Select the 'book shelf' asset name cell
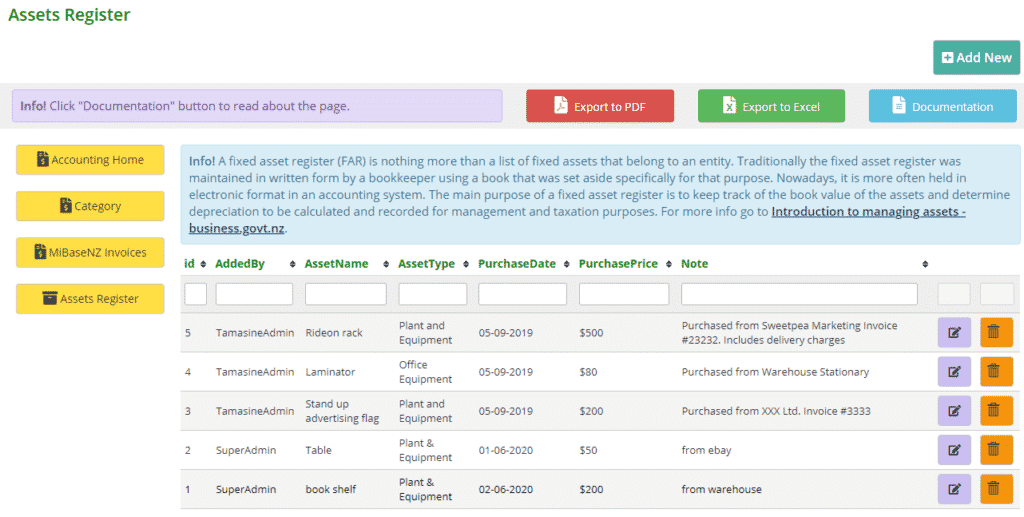The height and width of the screenshot is (517, 1024). (331, 490)
